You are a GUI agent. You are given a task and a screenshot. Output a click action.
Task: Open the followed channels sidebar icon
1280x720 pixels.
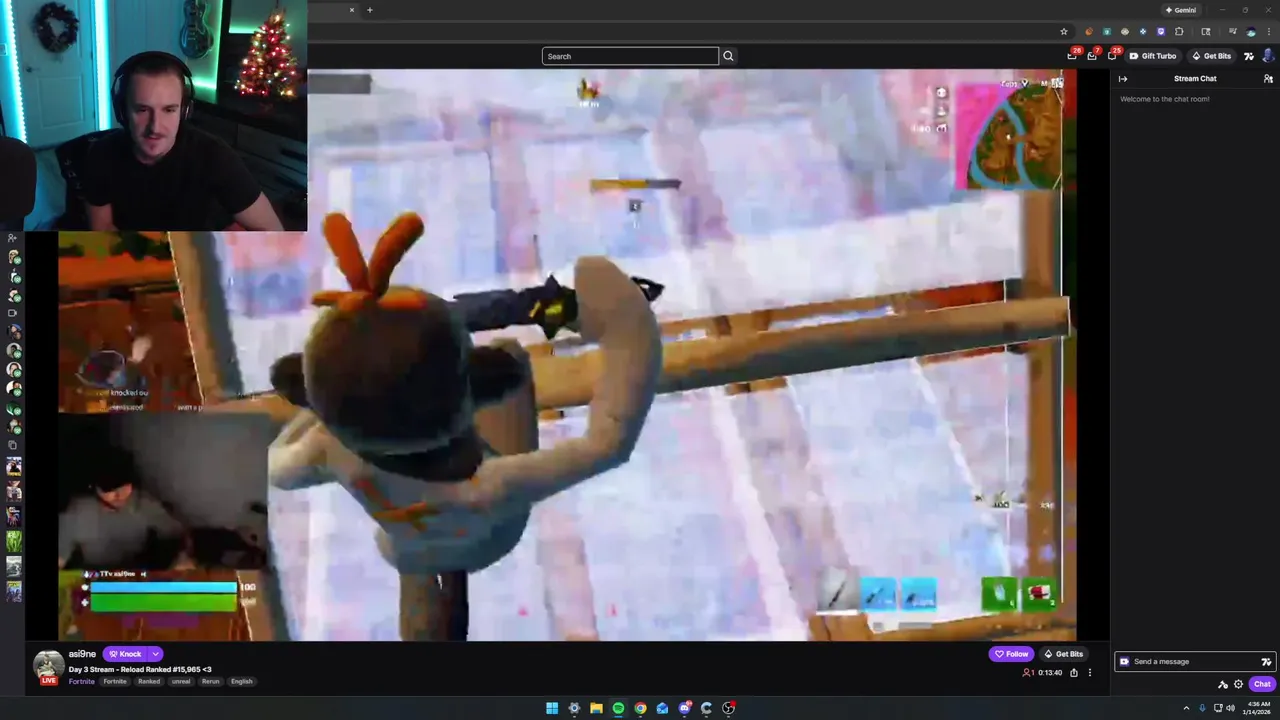12,238
